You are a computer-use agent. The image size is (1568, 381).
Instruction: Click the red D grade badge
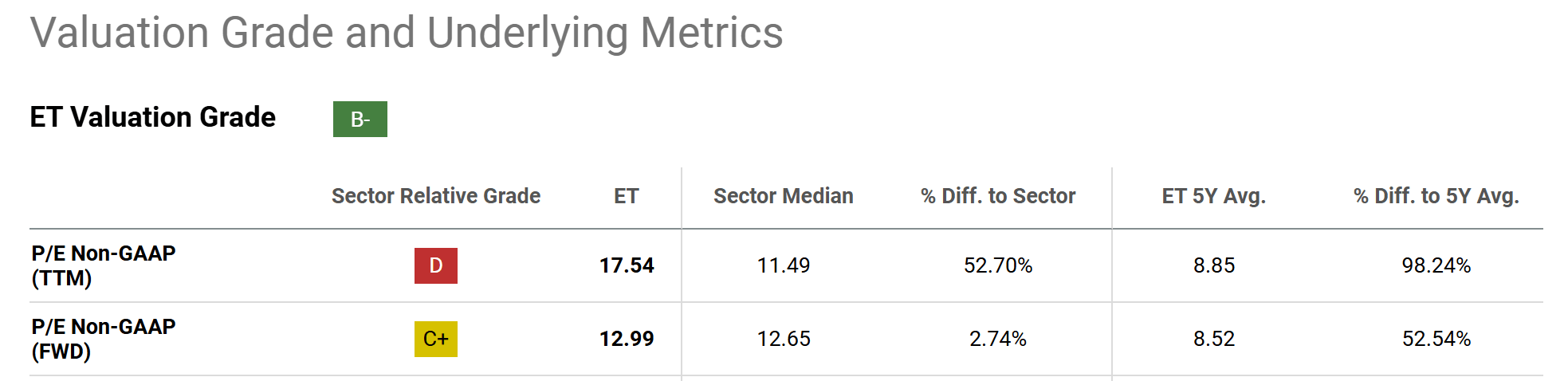coord(435,265)
